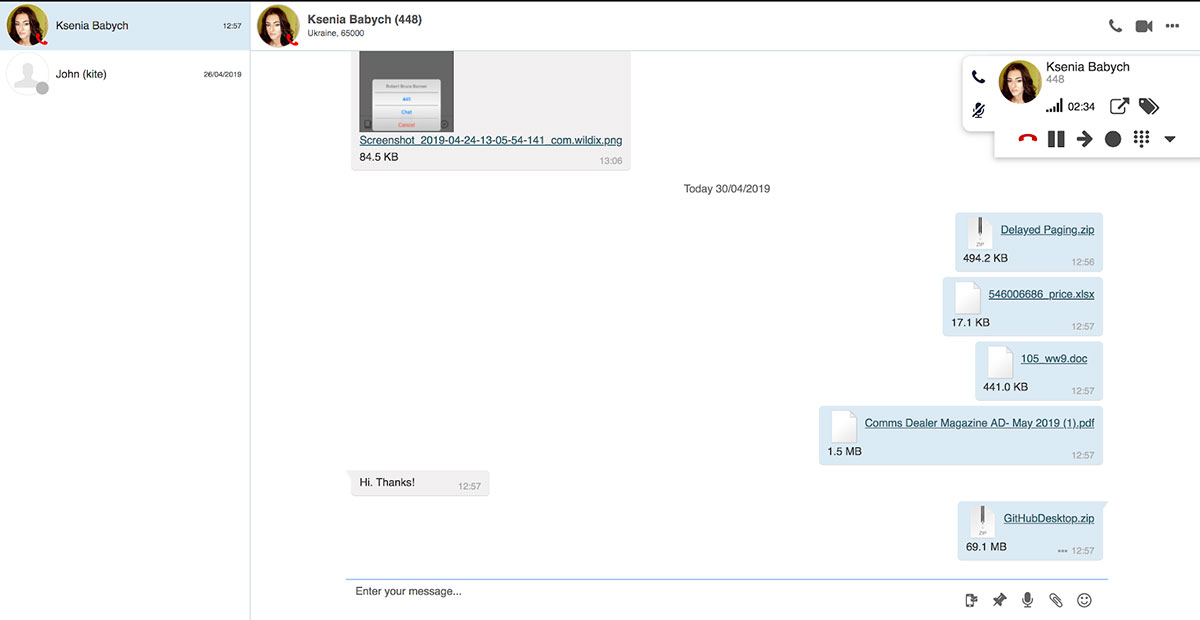Open the 105_ww9.doc file
Screen dimensions: 1200x620
click(1055, 358)
